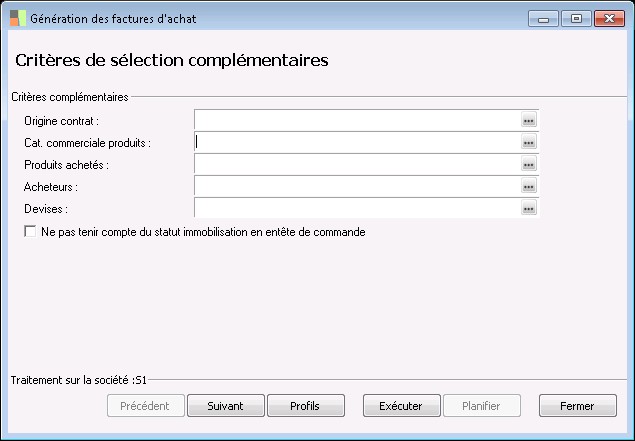The height and width of the screenshot is (441, 635).
Task: Open the Profils button
Action: [x=305, y=406]
